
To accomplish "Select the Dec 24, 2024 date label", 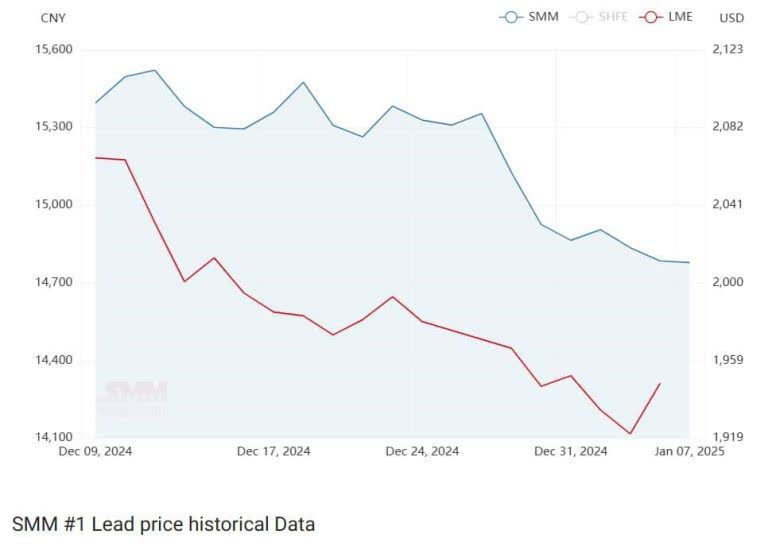I will pyautogui.click(x=422, y=451).
